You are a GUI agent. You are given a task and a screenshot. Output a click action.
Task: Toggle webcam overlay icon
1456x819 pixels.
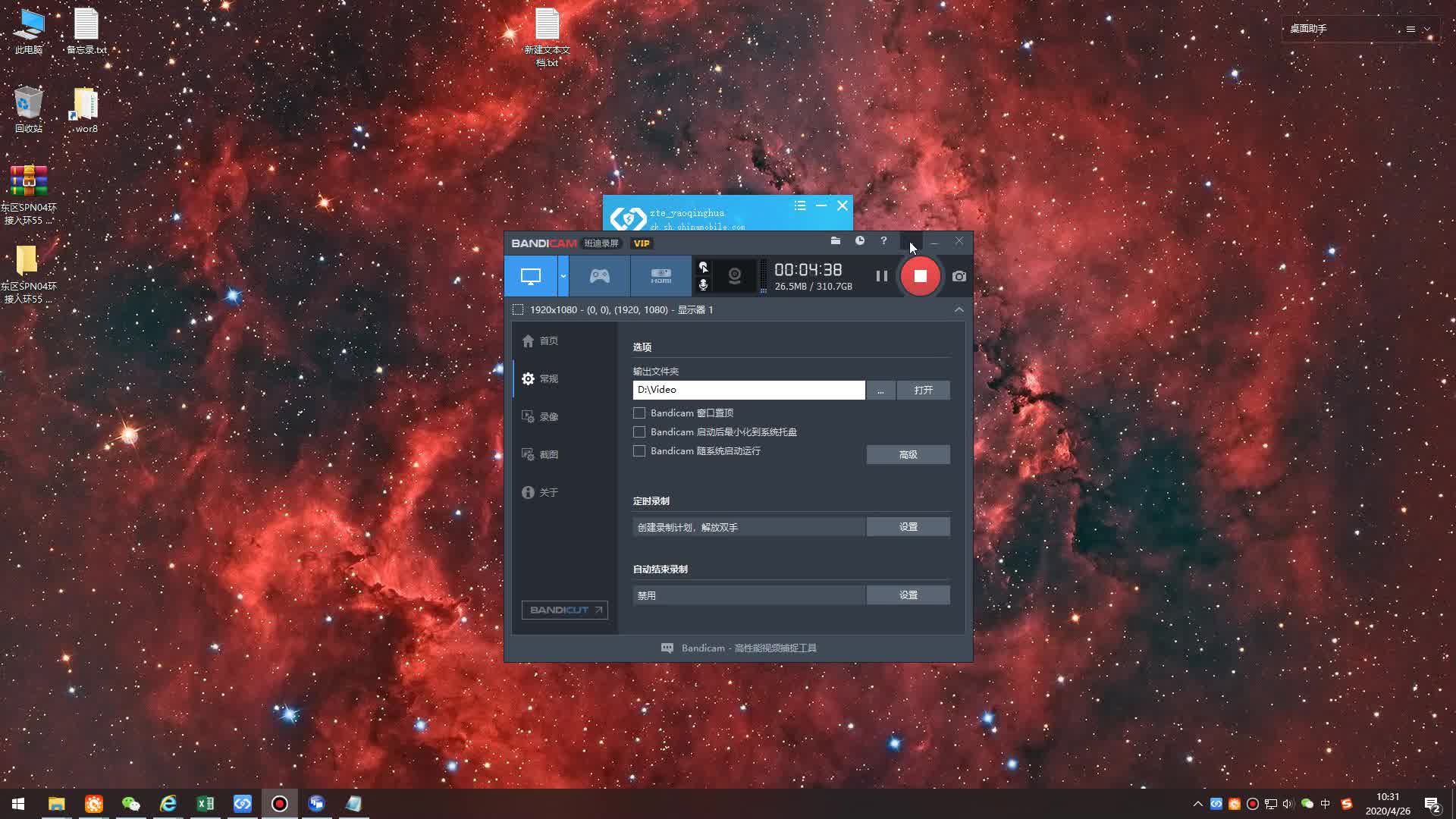coord(734,276)
